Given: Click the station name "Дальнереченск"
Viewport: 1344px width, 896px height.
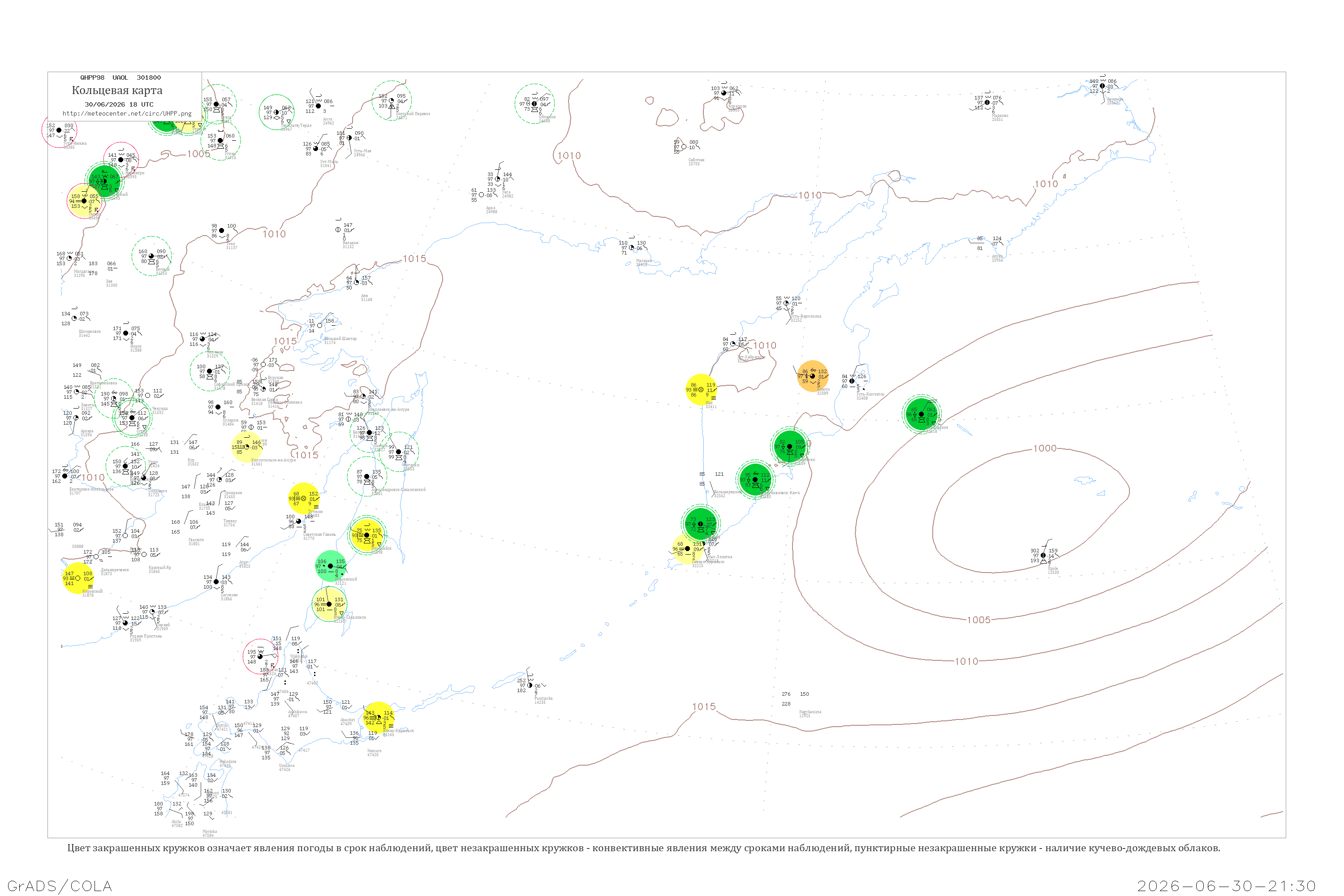Looking at the screenshot, I should (x=115, y=570).
